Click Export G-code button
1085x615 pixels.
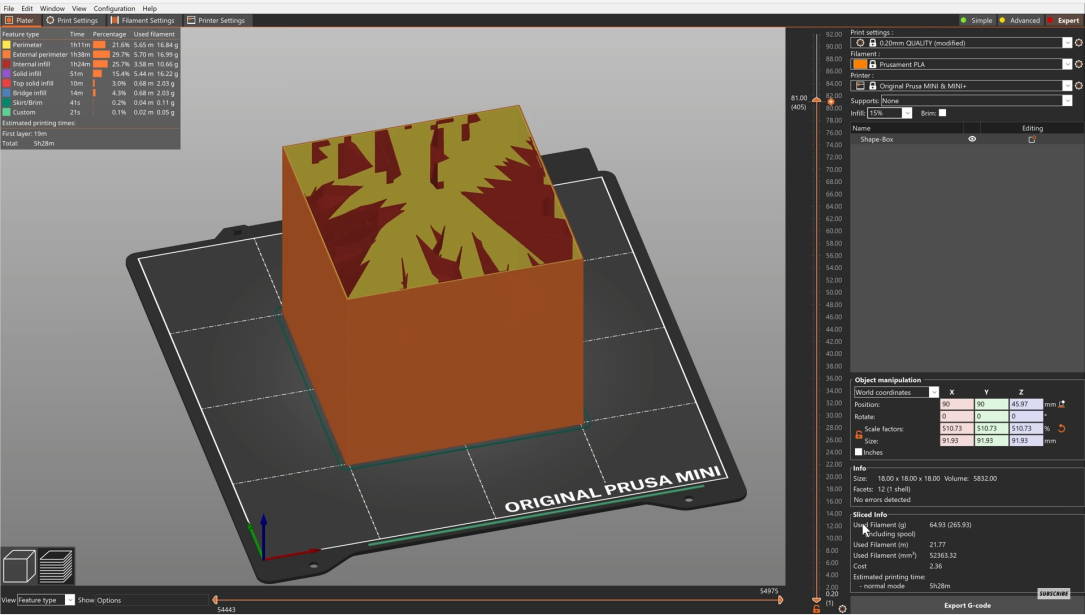(x=967, y=605)
